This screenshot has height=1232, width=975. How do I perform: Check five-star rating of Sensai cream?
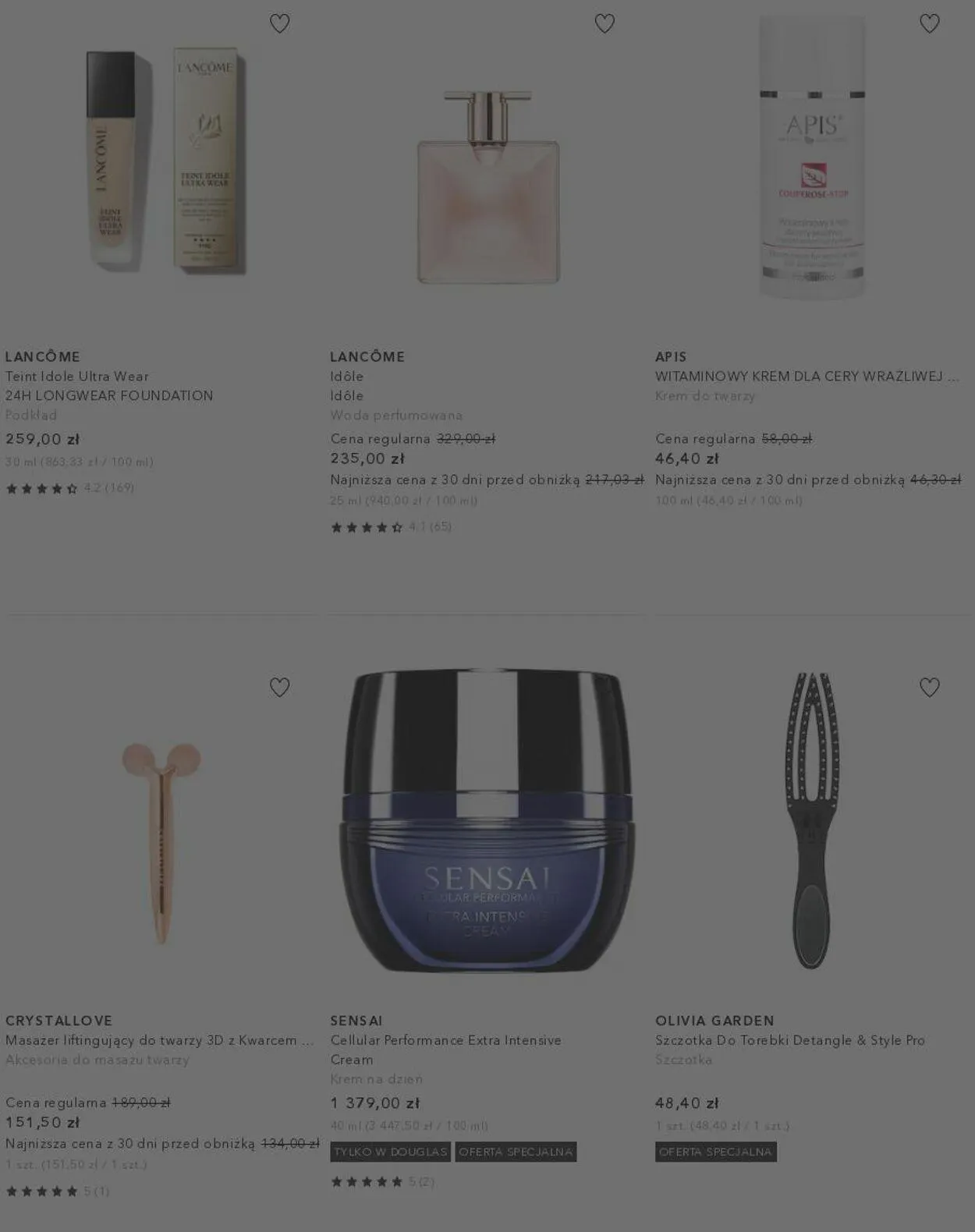point(382,1181)
